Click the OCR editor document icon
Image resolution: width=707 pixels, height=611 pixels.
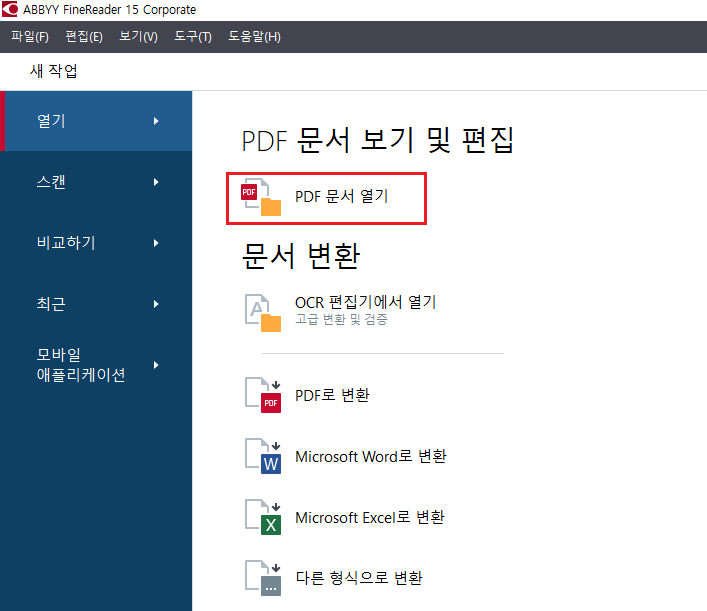pos(262,313)
